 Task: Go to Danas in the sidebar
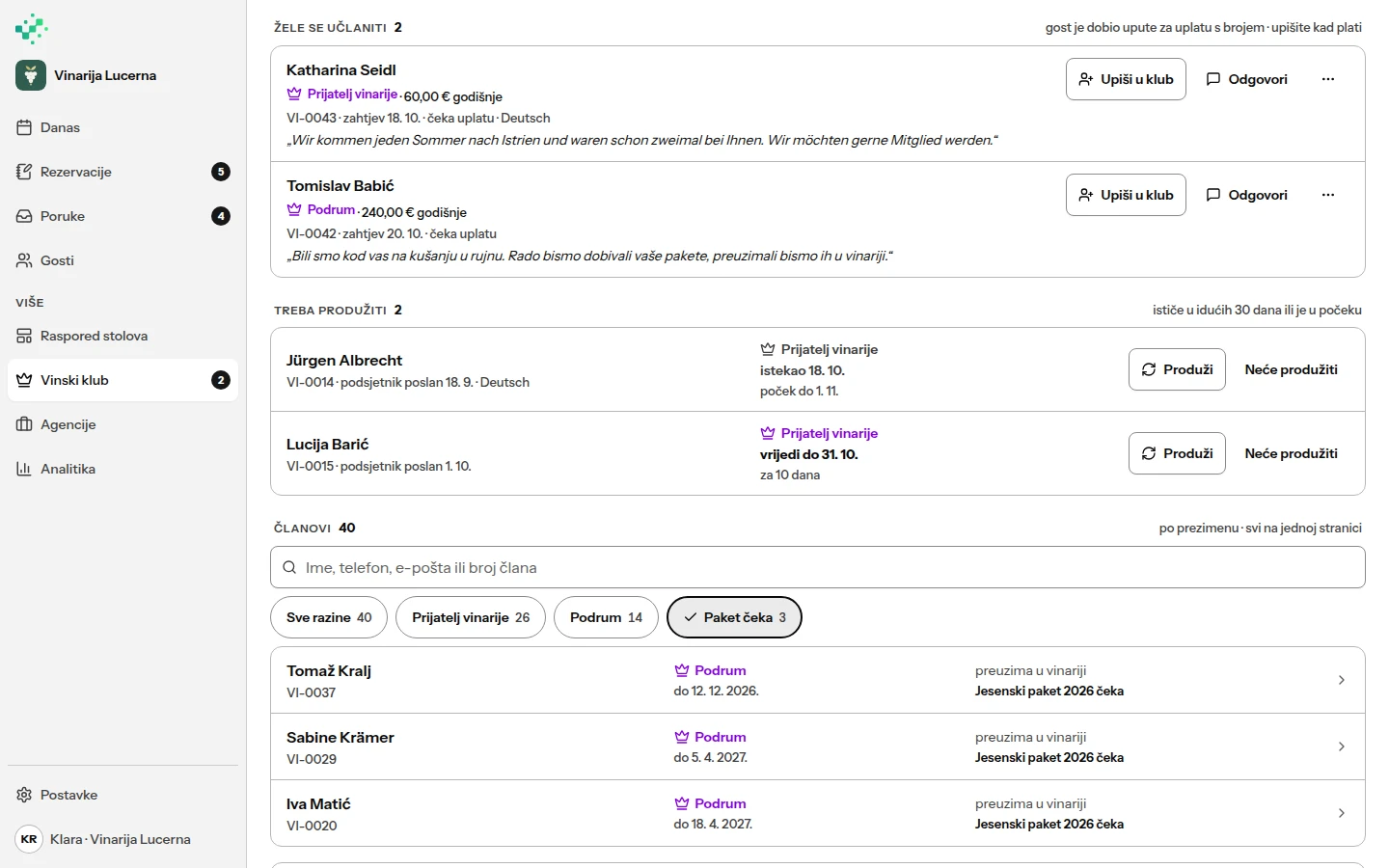[123, 127]
